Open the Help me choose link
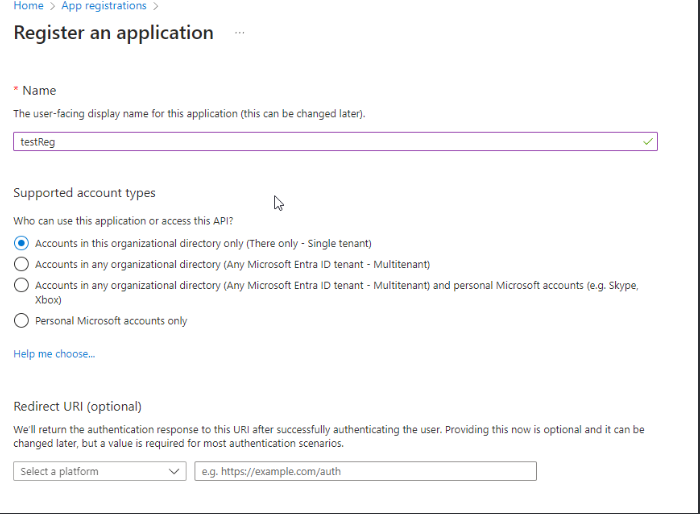The height and width of the screenshot is (514, 700). tap(54, 354)
